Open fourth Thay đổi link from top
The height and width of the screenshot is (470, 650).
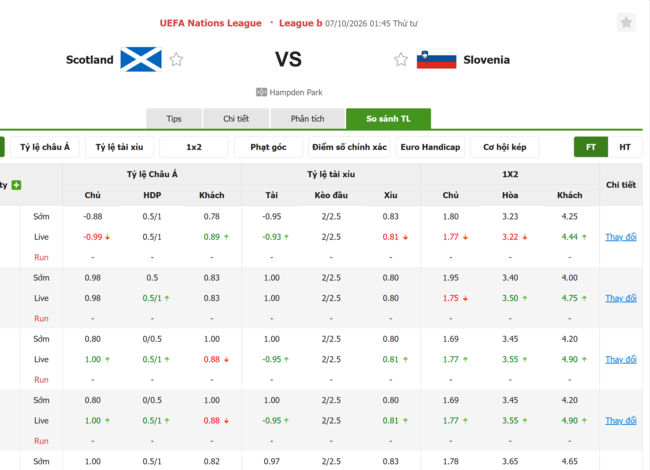coord(621,421)
